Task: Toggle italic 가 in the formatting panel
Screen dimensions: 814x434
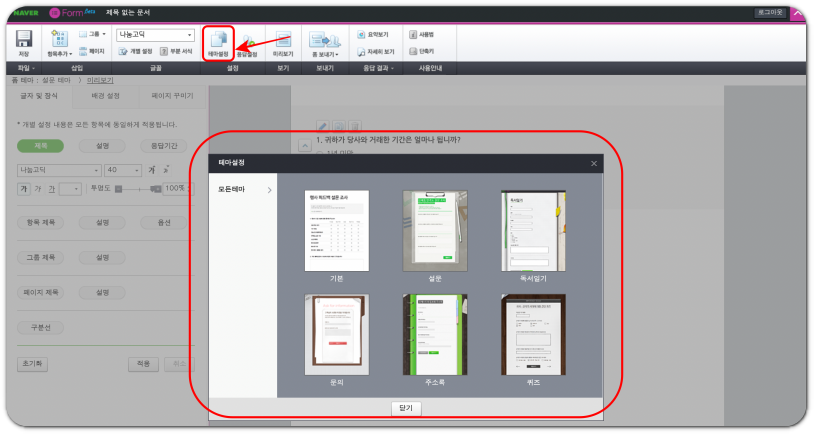Action: click(37, 189)
